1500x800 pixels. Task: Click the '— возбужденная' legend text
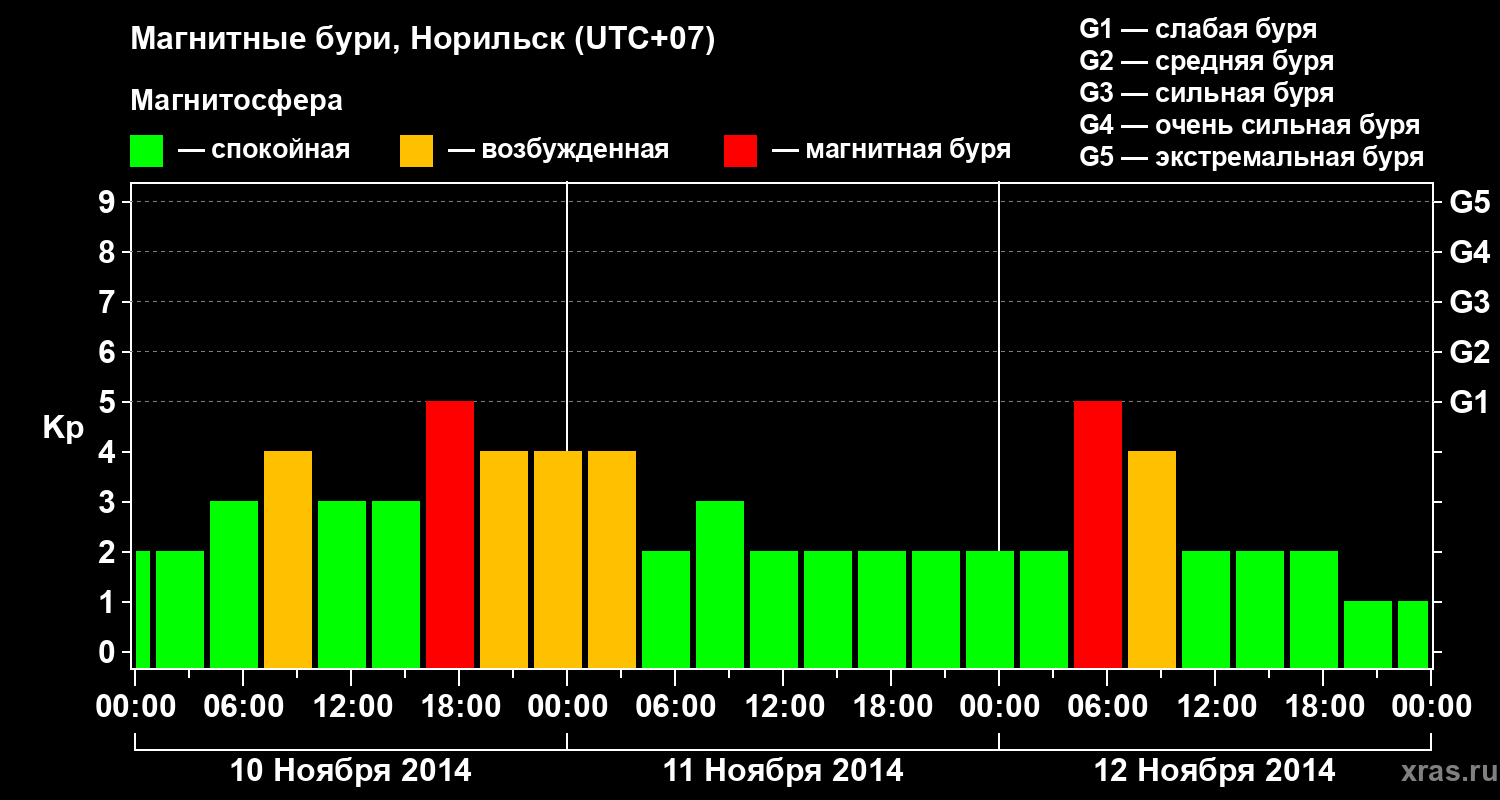(558, 150)
